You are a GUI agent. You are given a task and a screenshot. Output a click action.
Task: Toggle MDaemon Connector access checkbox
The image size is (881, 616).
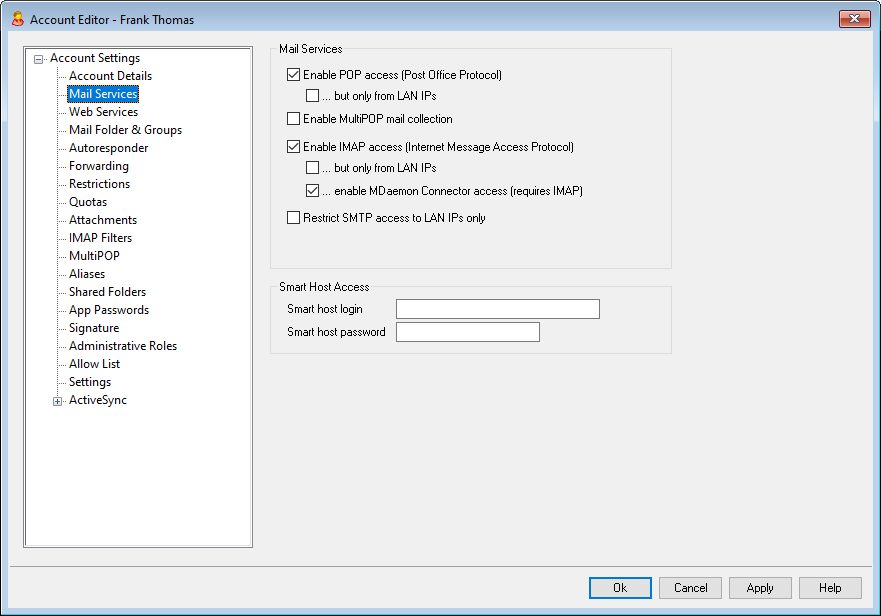coord(313,191)
